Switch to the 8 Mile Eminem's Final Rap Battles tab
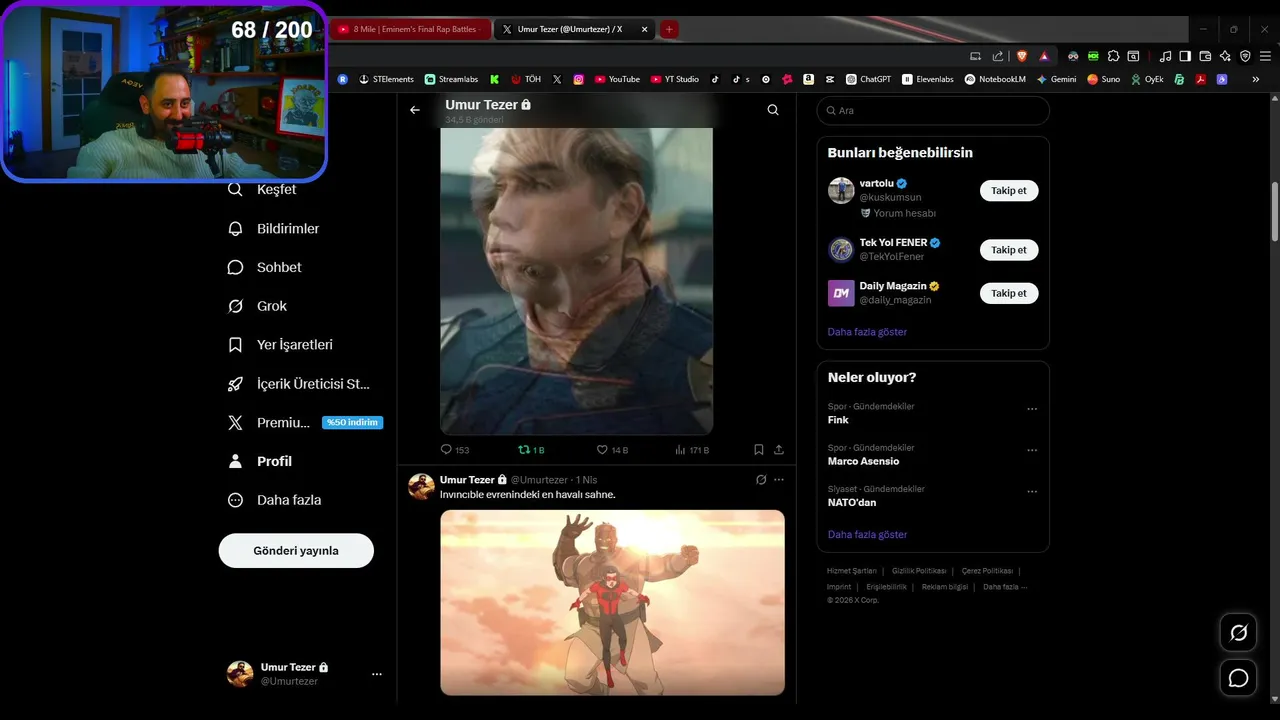 coord(410,29)
